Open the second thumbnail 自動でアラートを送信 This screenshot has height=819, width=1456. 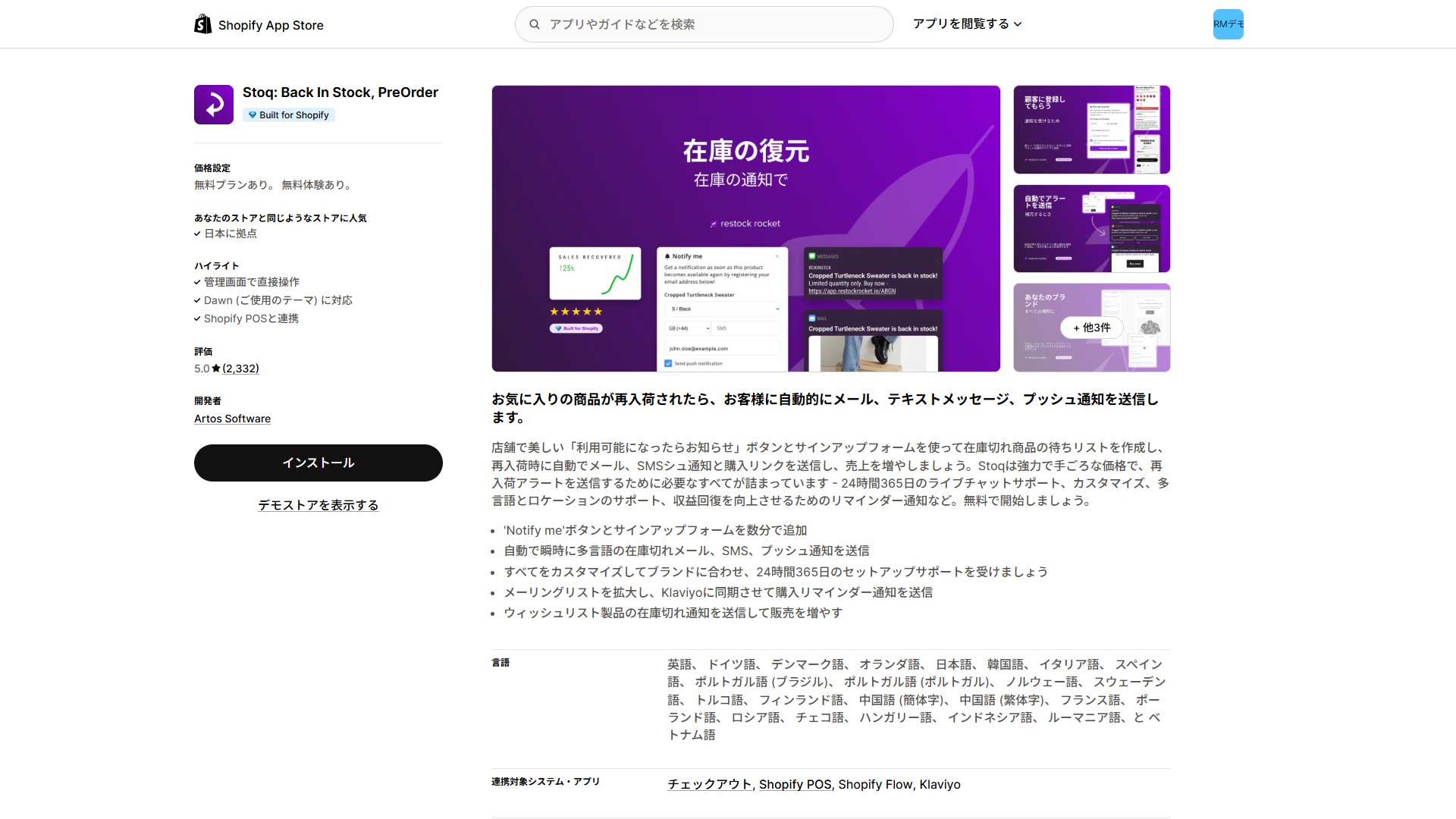click(x=1091, y=228)
